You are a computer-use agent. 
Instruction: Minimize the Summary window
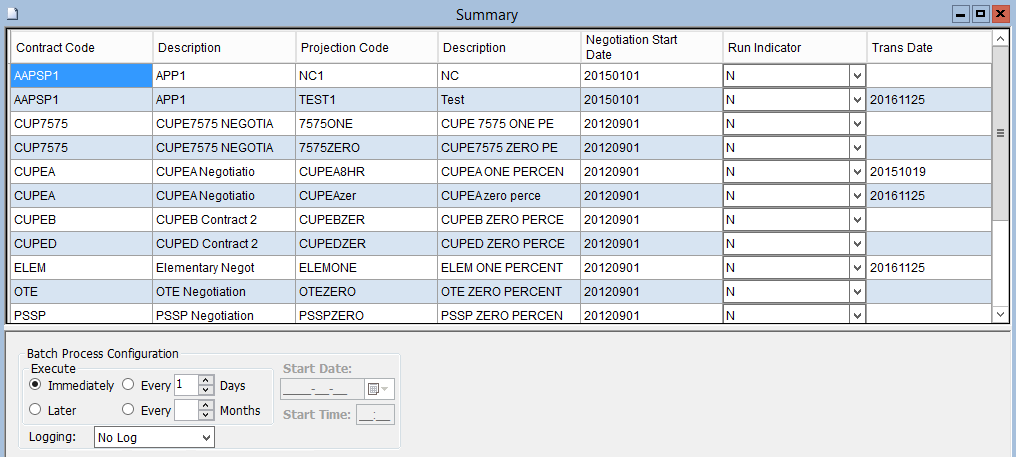point(961,14)
